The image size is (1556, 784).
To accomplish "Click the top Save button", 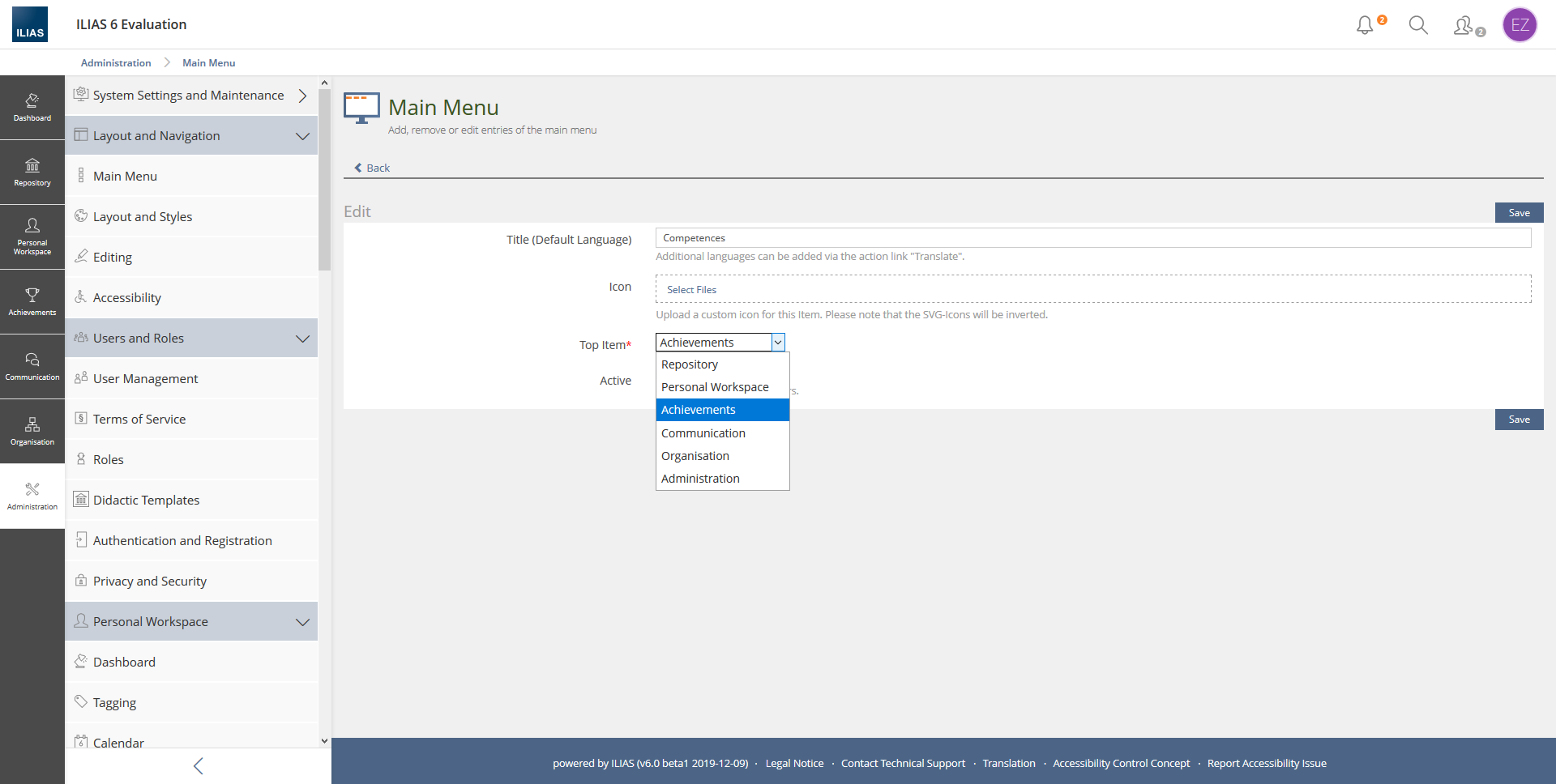I will (x=1519, y=212).
